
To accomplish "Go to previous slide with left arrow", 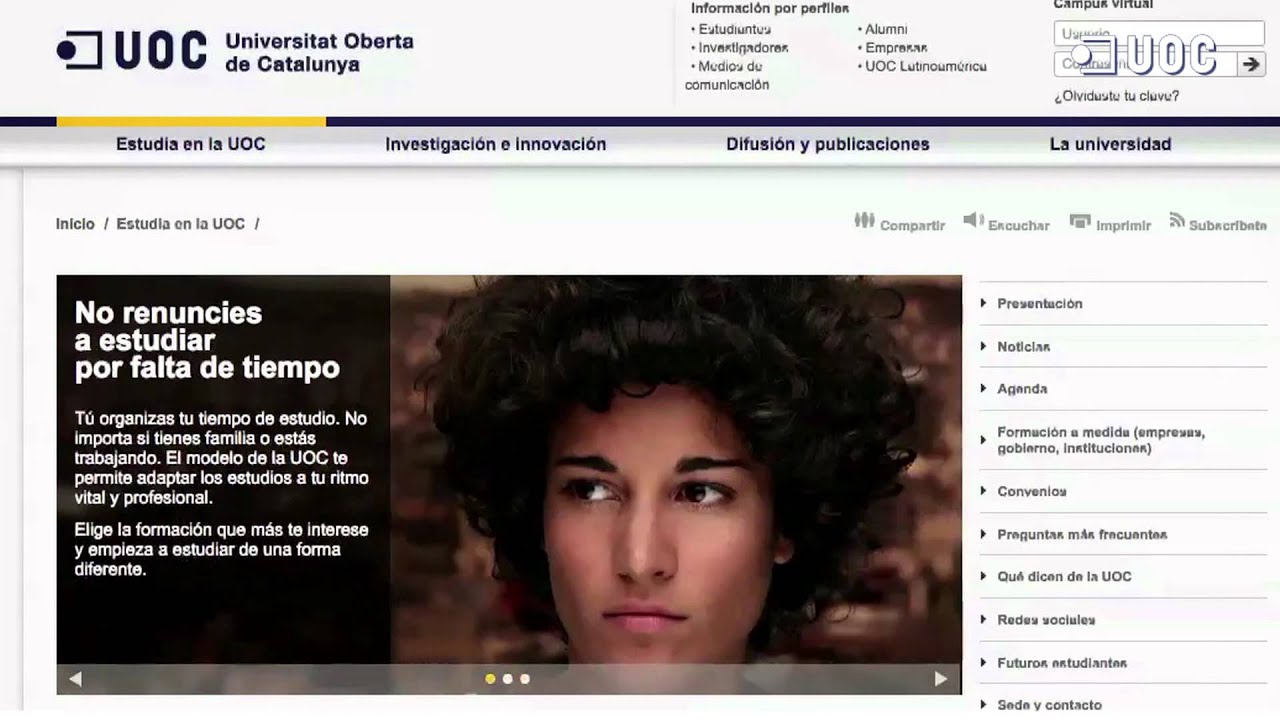I will point(75,679).
